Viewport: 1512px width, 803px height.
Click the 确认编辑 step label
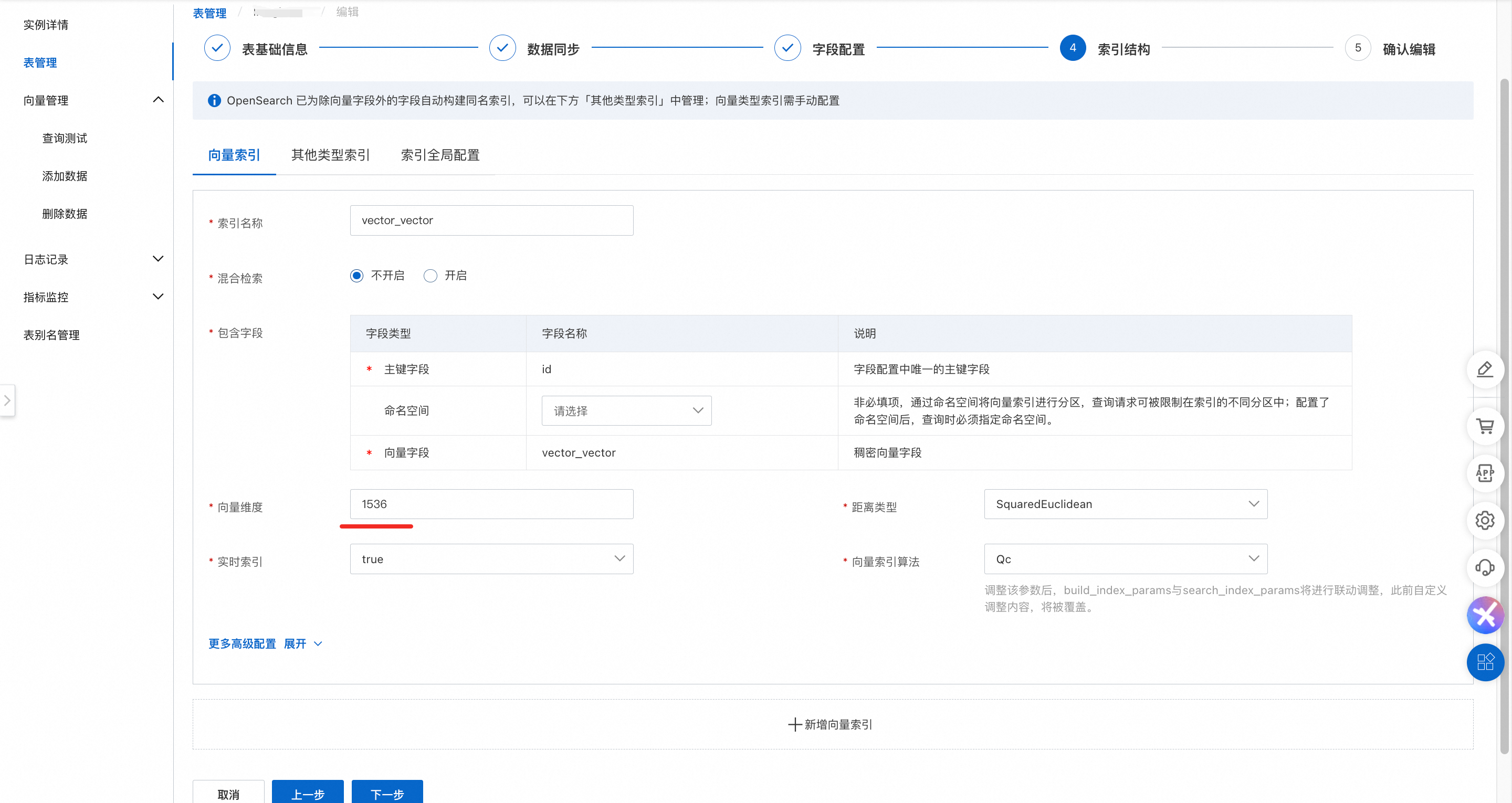point(1409,49)
